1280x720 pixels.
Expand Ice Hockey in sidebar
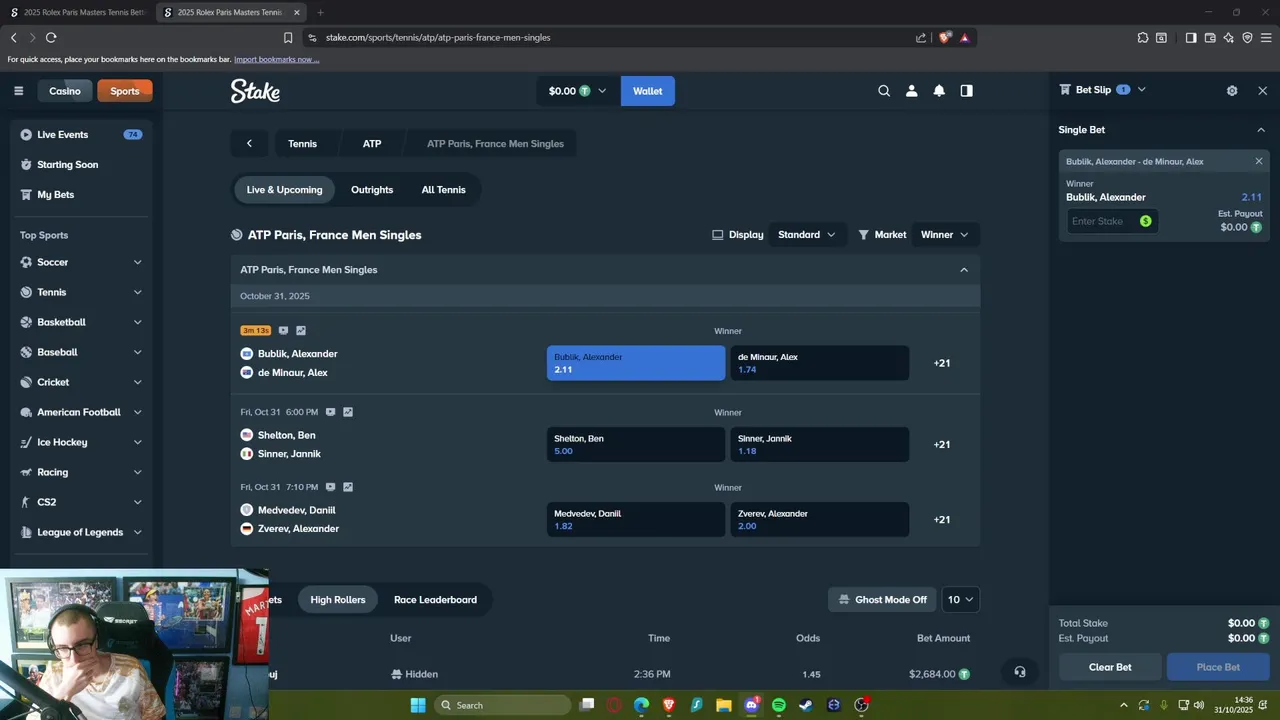click(x=137, y=442)
